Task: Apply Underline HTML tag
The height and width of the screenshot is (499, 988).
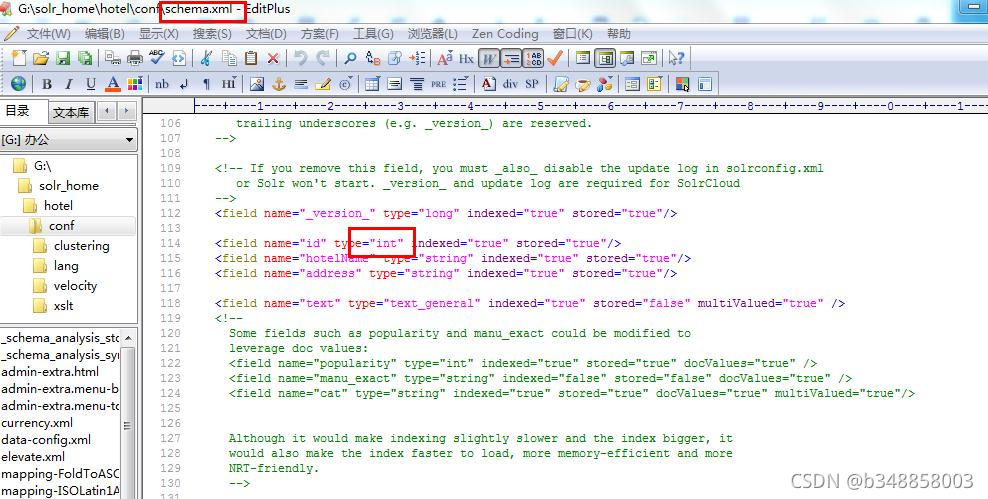Action: tap(91, 83)
